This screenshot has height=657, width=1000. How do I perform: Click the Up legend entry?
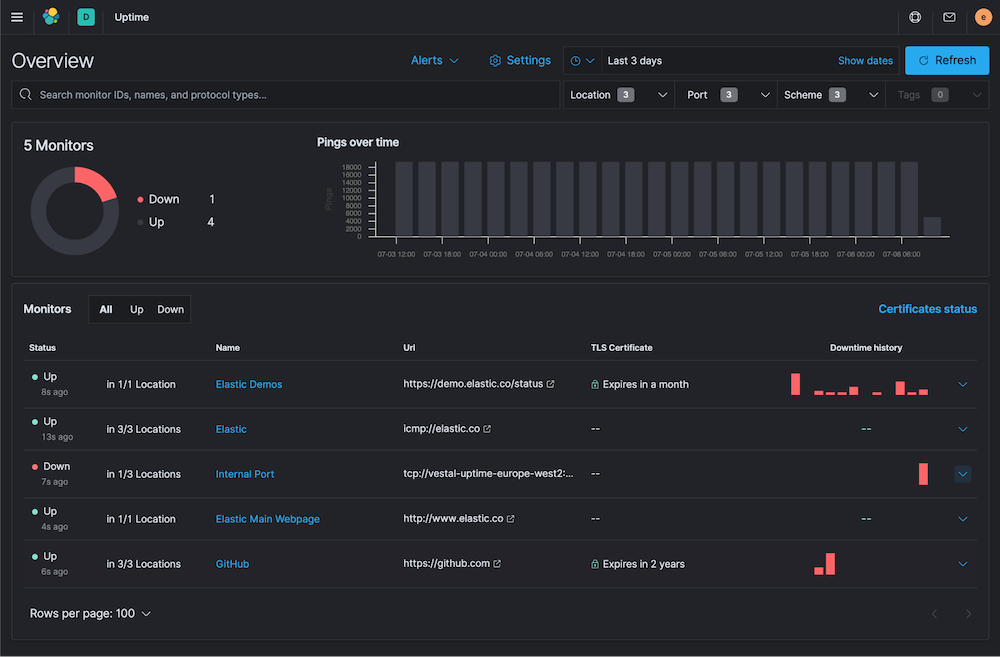(176, 222)
